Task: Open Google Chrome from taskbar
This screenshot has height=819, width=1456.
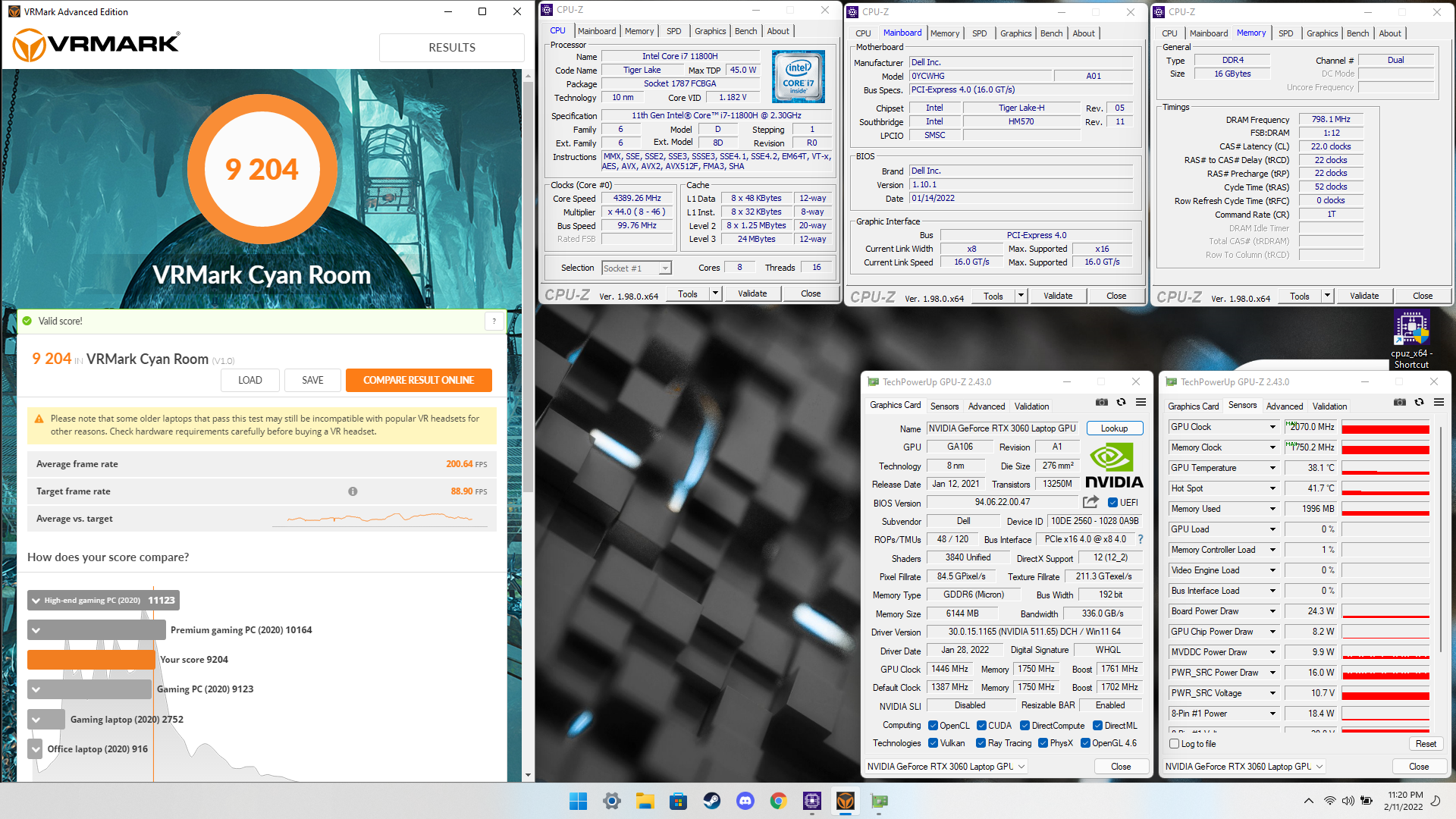Action: [x=778, y=801]
